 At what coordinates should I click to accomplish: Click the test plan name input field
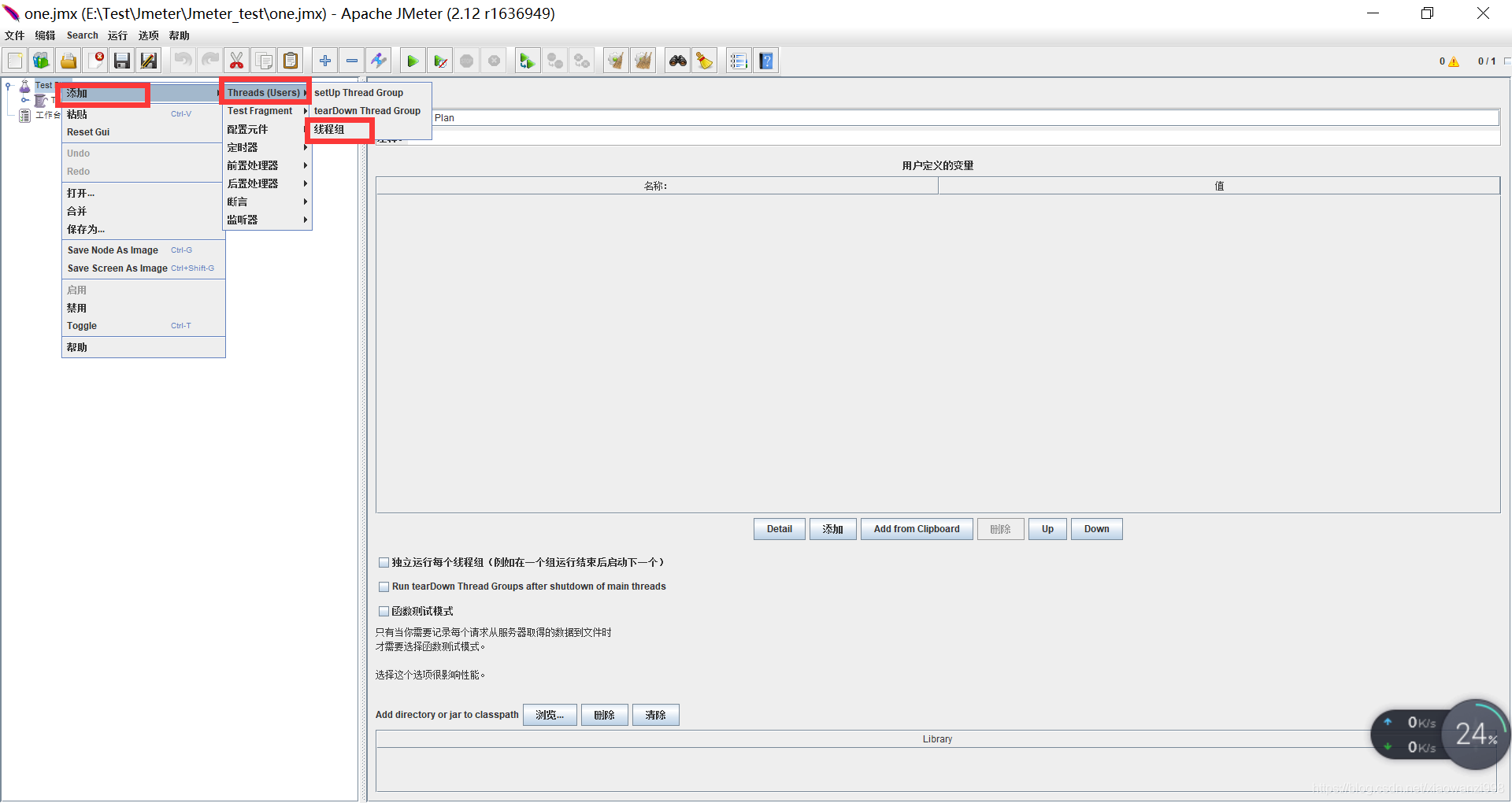[x=965, y=118]
